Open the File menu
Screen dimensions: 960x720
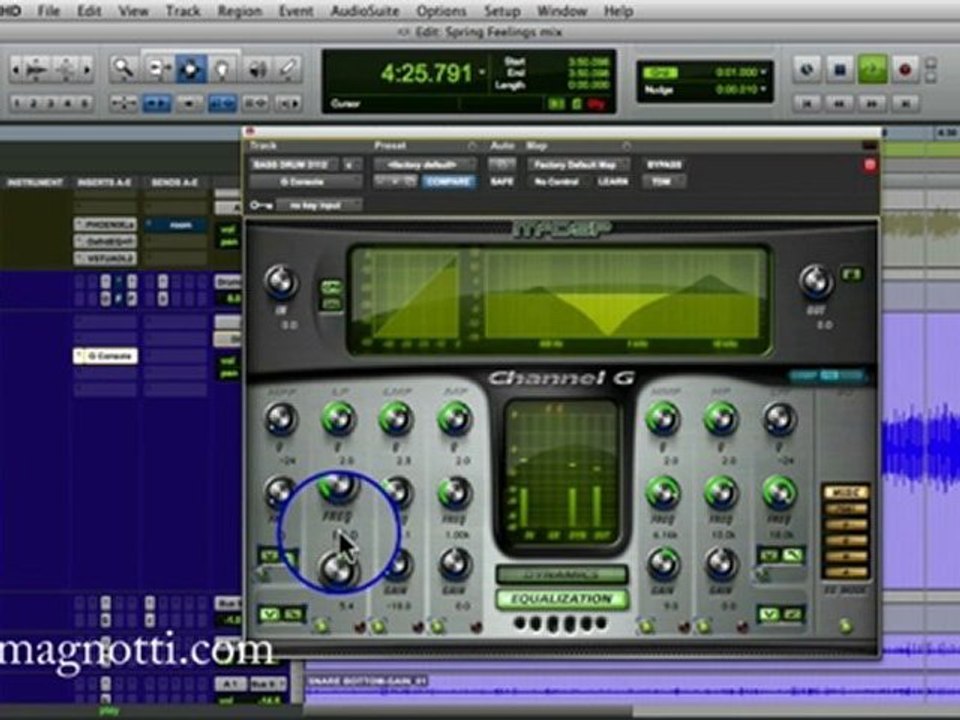pyautogui.click(x=48, y=11)
